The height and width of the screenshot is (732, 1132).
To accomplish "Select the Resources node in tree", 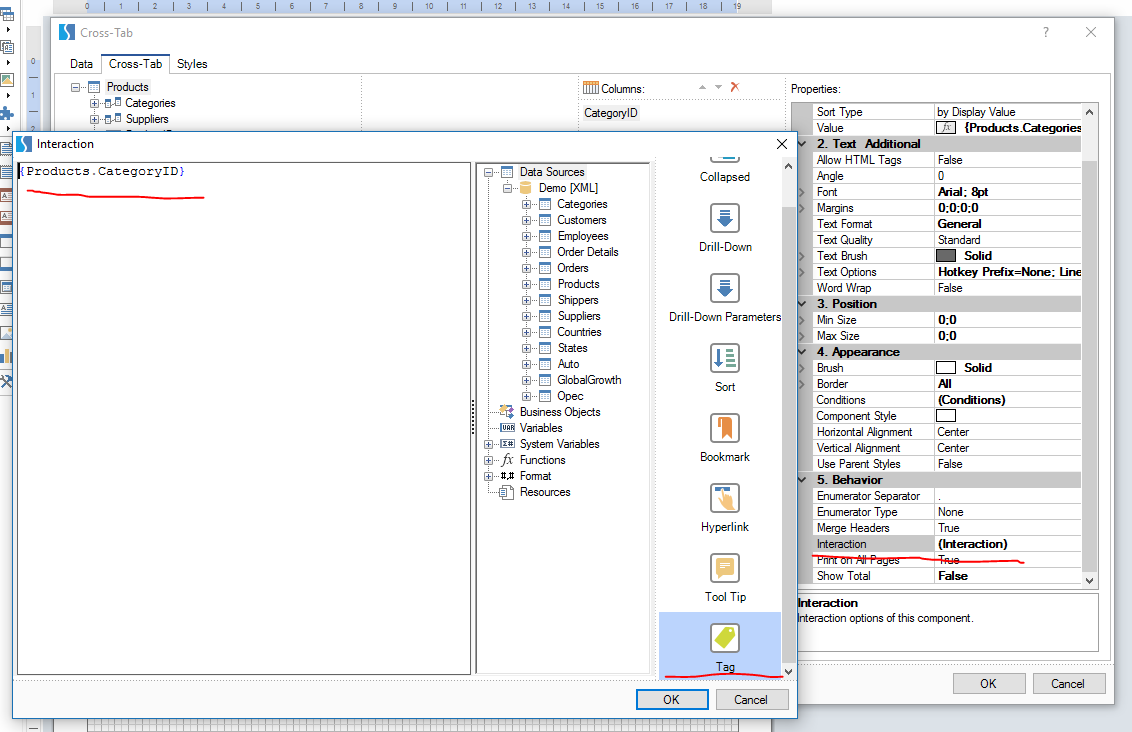I will coord(545,492).
